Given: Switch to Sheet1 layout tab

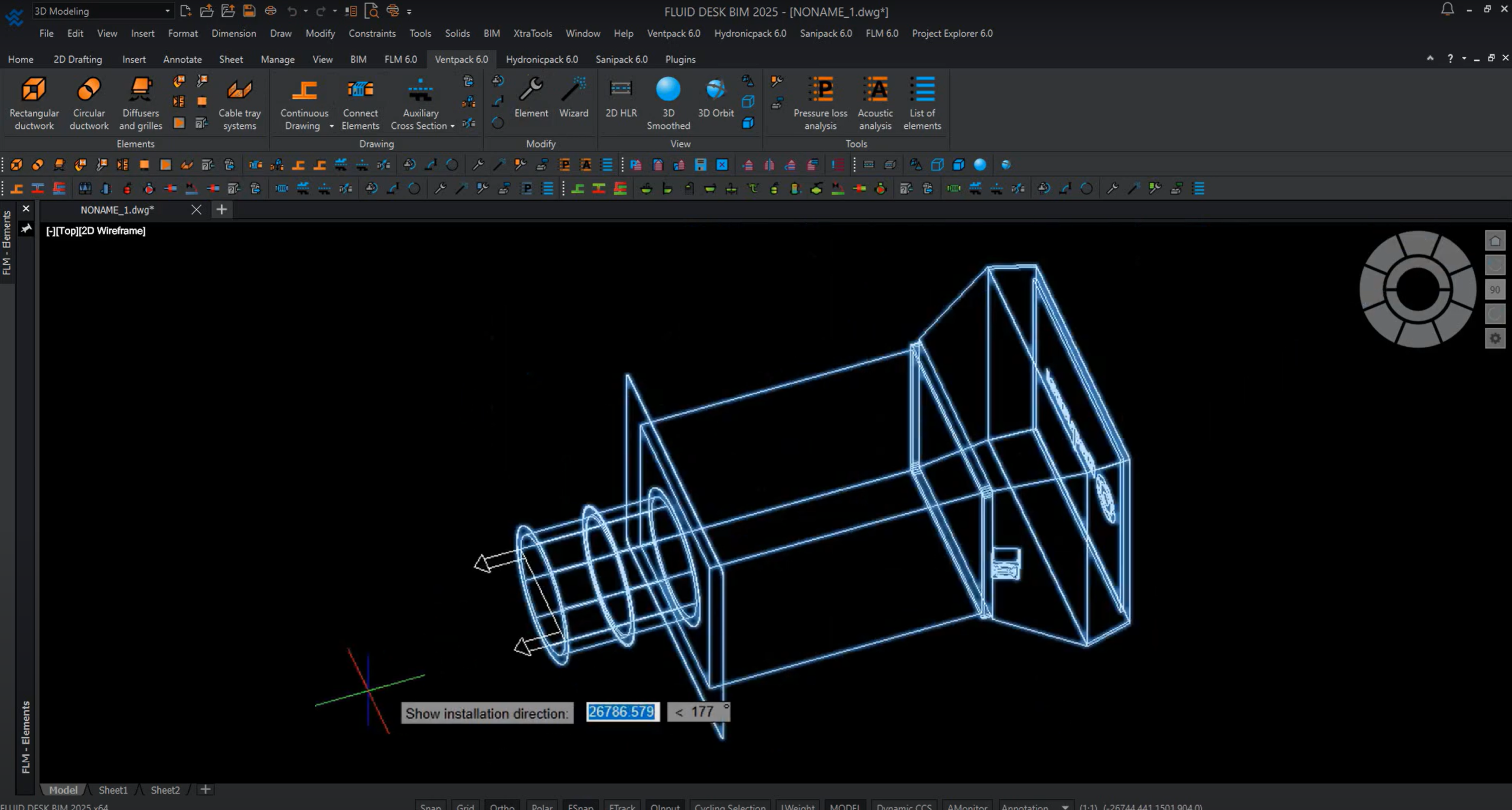Looking at the screenshot, I should coord(113,790).
